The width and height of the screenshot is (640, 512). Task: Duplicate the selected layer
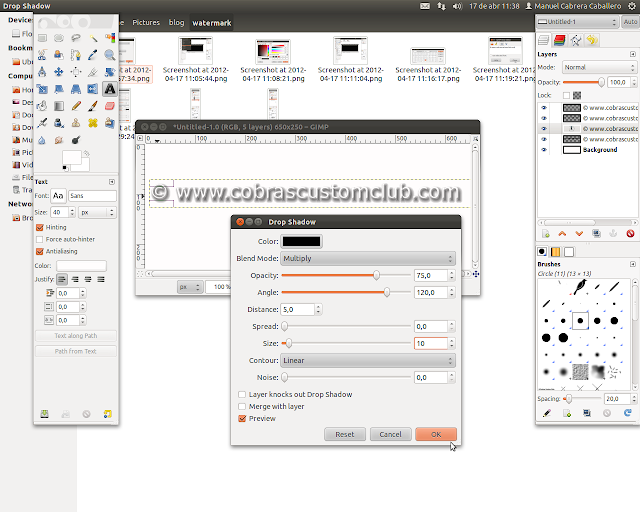[596, 234]
